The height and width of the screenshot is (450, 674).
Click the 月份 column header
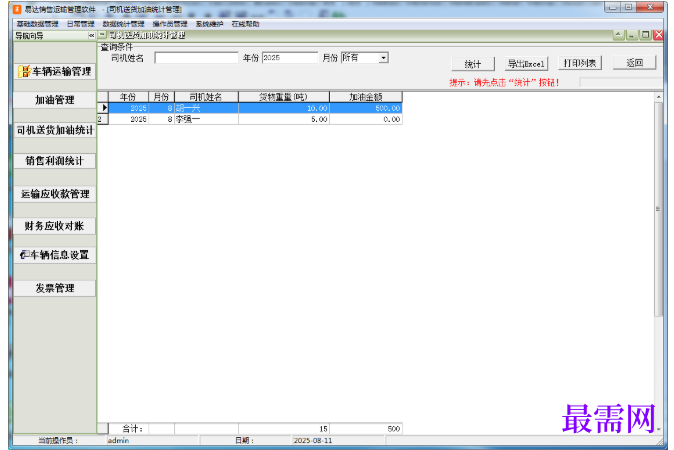pyautogui.click(x=161, y=97)
